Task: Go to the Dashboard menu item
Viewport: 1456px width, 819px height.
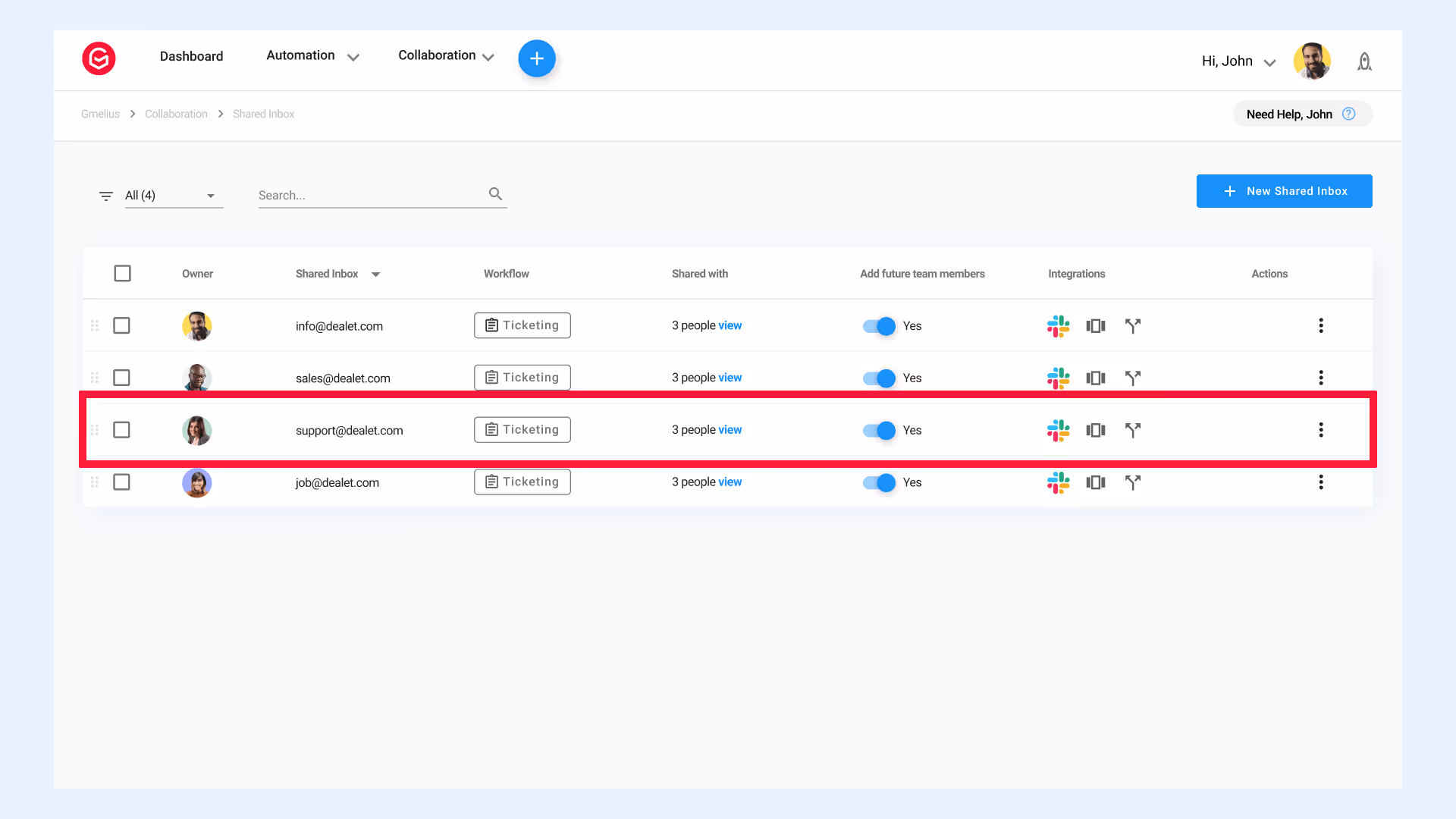Action: point(191,56)
